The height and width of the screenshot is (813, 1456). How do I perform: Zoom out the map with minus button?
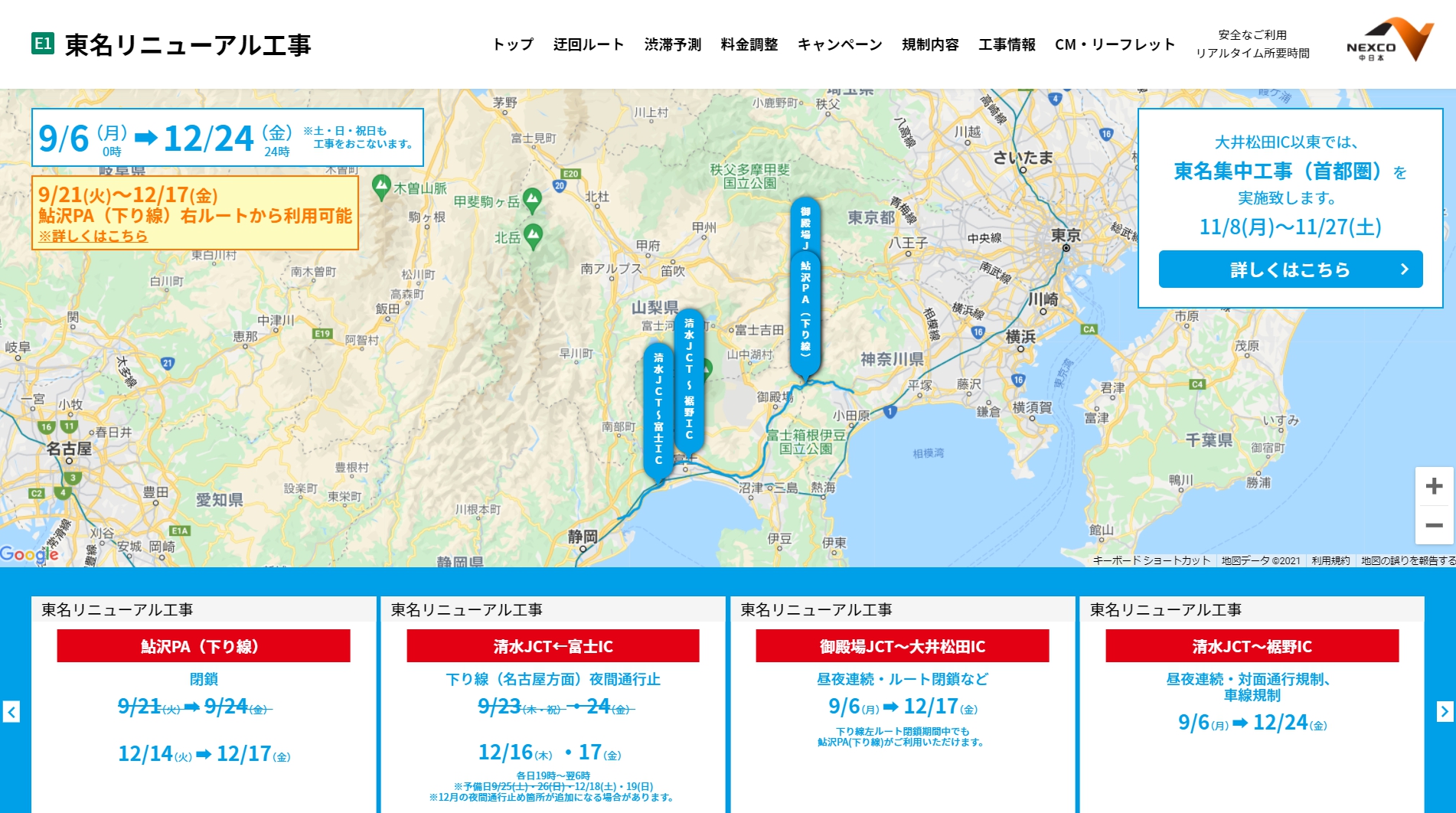(x=1435, y=525)
